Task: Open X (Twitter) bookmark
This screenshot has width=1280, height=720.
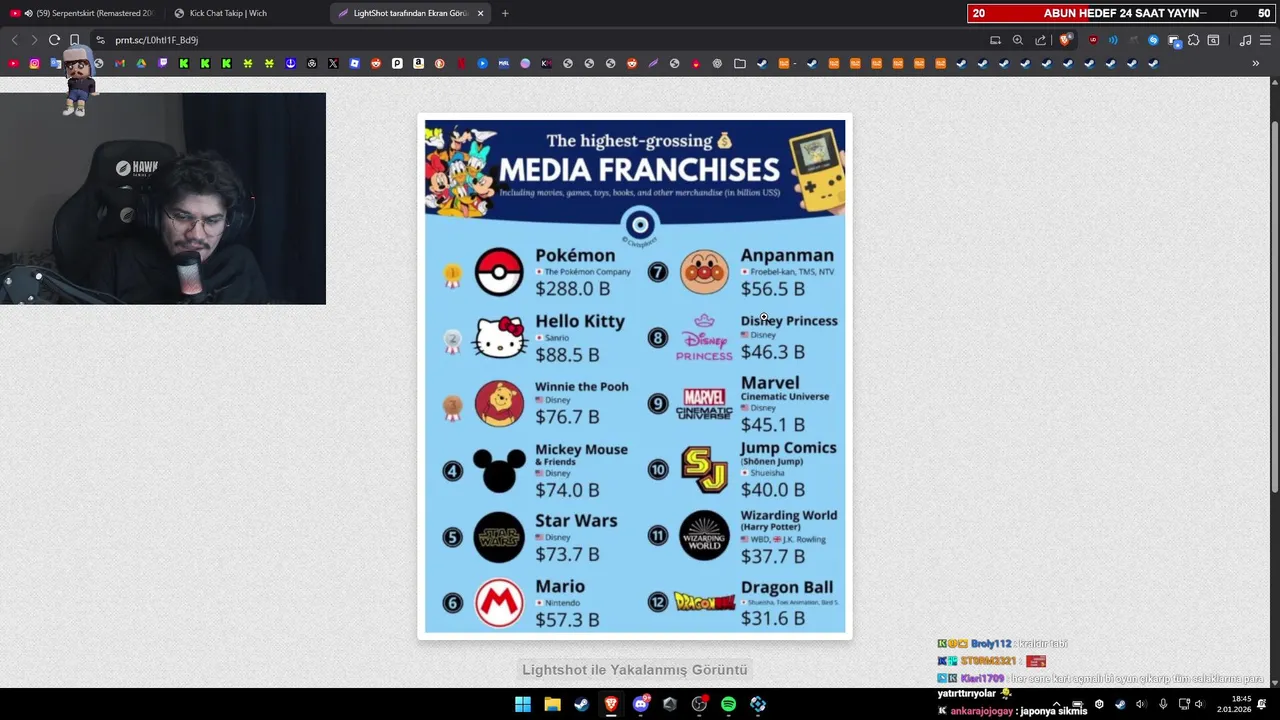Action: click(333, 63)
